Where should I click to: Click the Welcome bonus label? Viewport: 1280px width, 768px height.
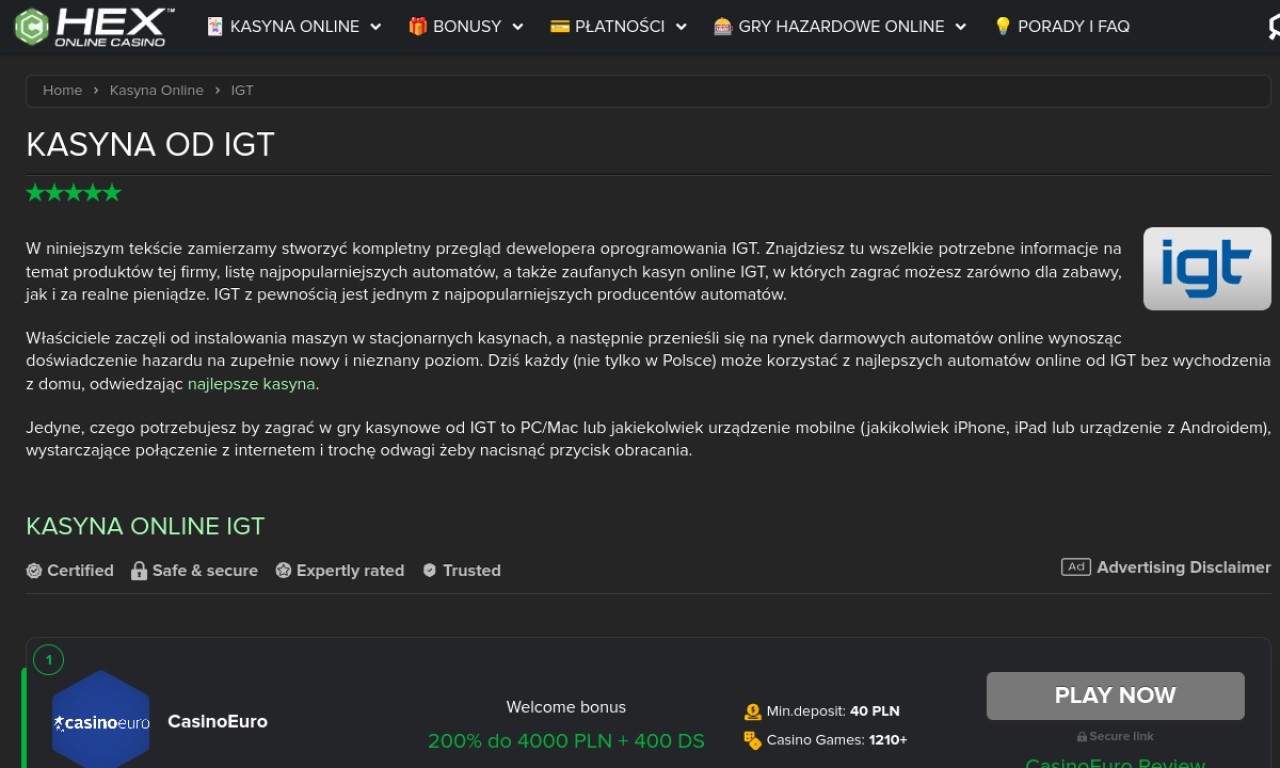click(x=566, y=707)
